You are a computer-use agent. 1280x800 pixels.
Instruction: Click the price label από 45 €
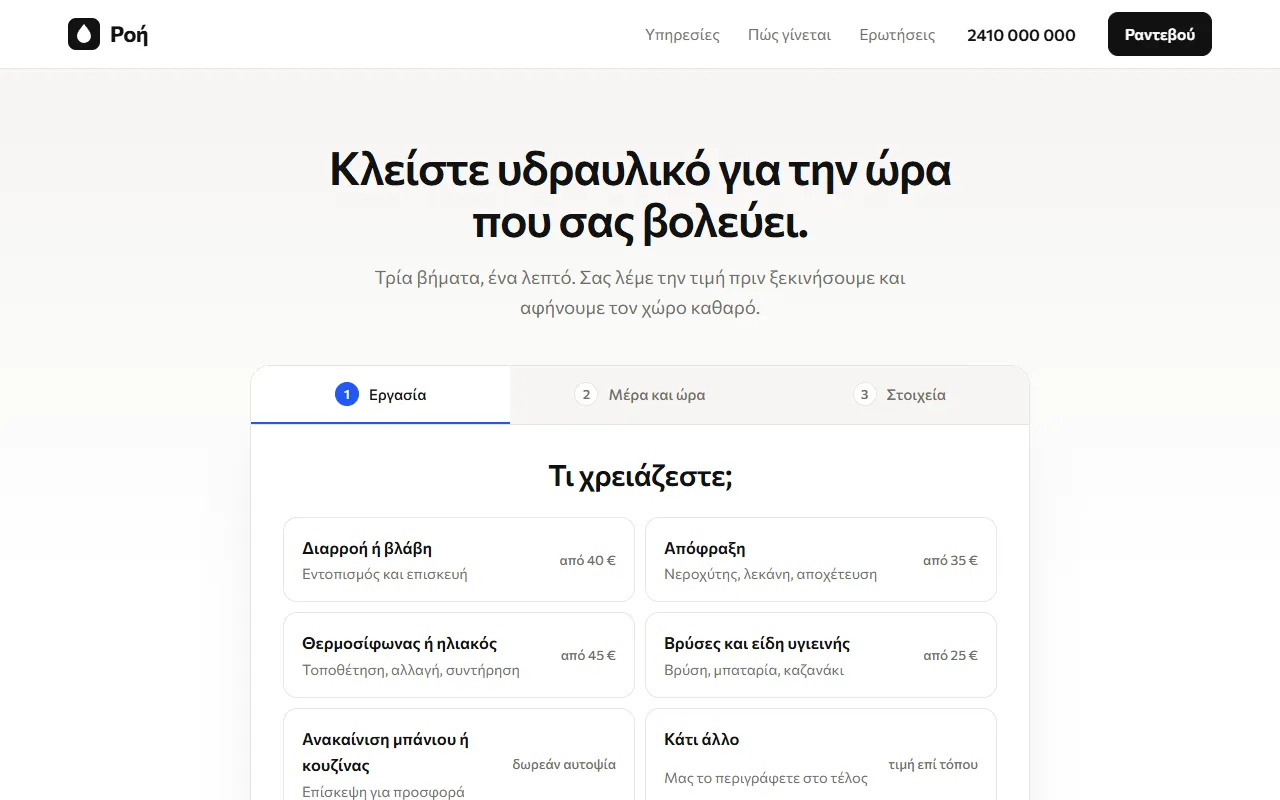click(588, 655)
